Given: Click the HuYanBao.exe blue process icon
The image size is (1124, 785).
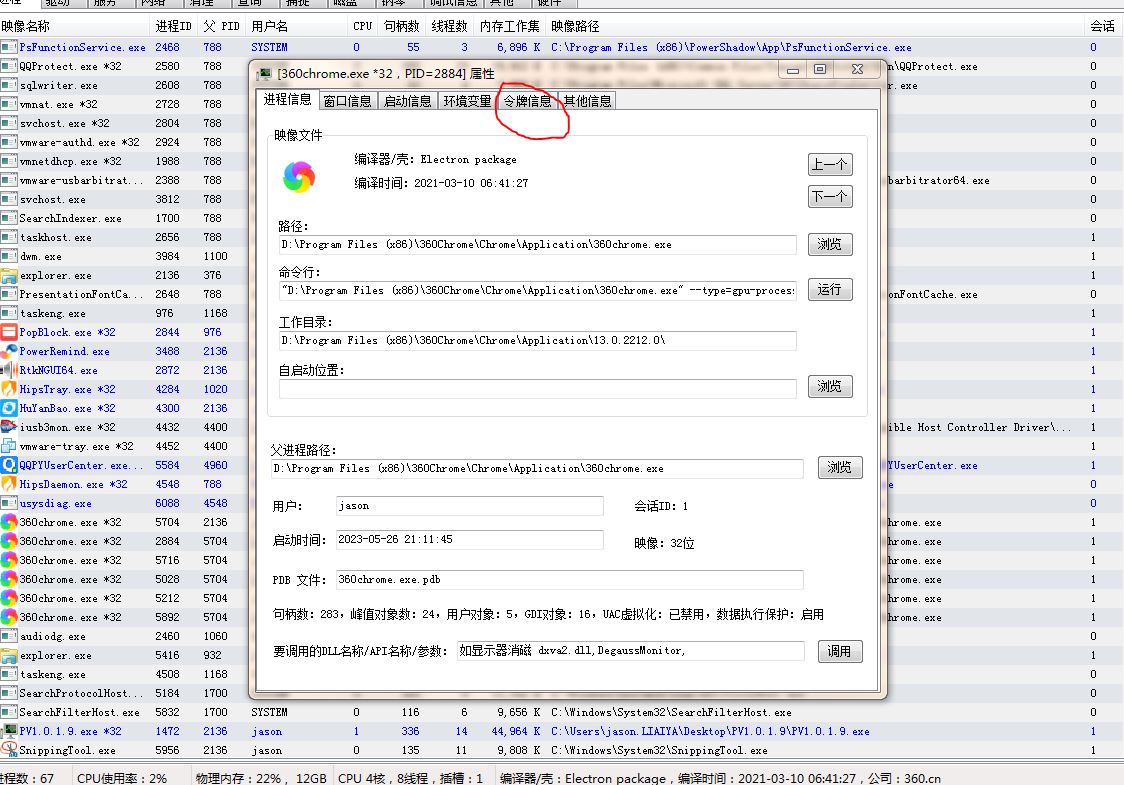Looking at the screenshot, I should coord(9,408).
